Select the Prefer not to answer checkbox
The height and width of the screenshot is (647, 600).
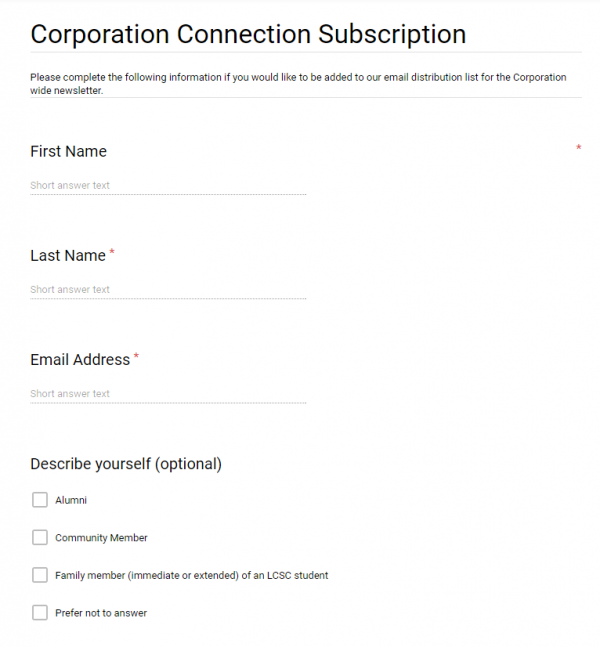(40, 613)
